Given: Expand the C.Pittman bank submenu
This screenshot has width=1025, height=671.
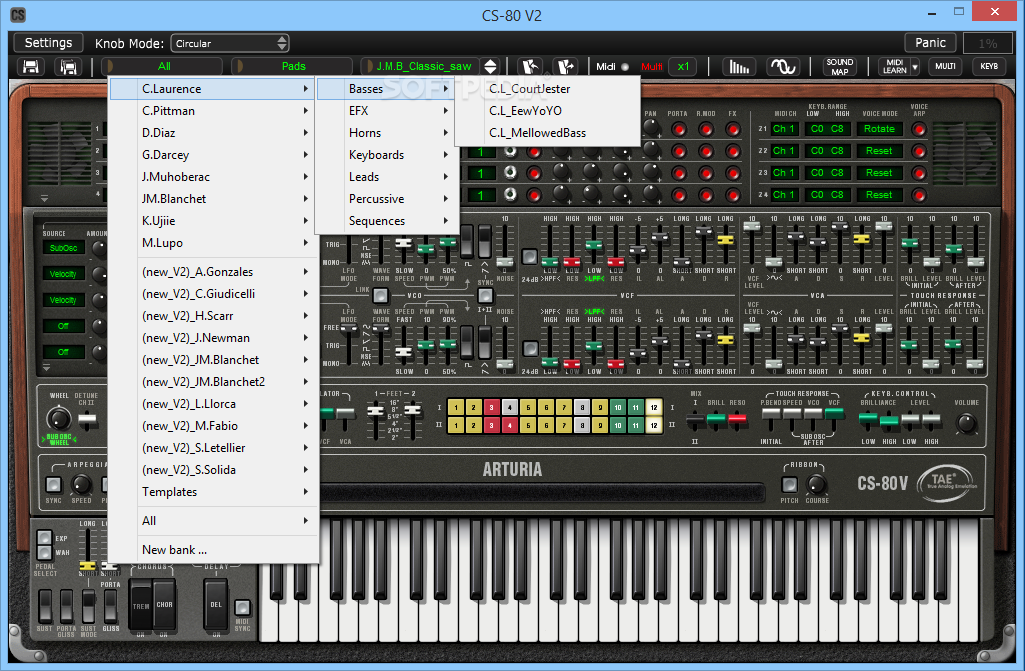Looking at the screenshot, I should point(214,111).
